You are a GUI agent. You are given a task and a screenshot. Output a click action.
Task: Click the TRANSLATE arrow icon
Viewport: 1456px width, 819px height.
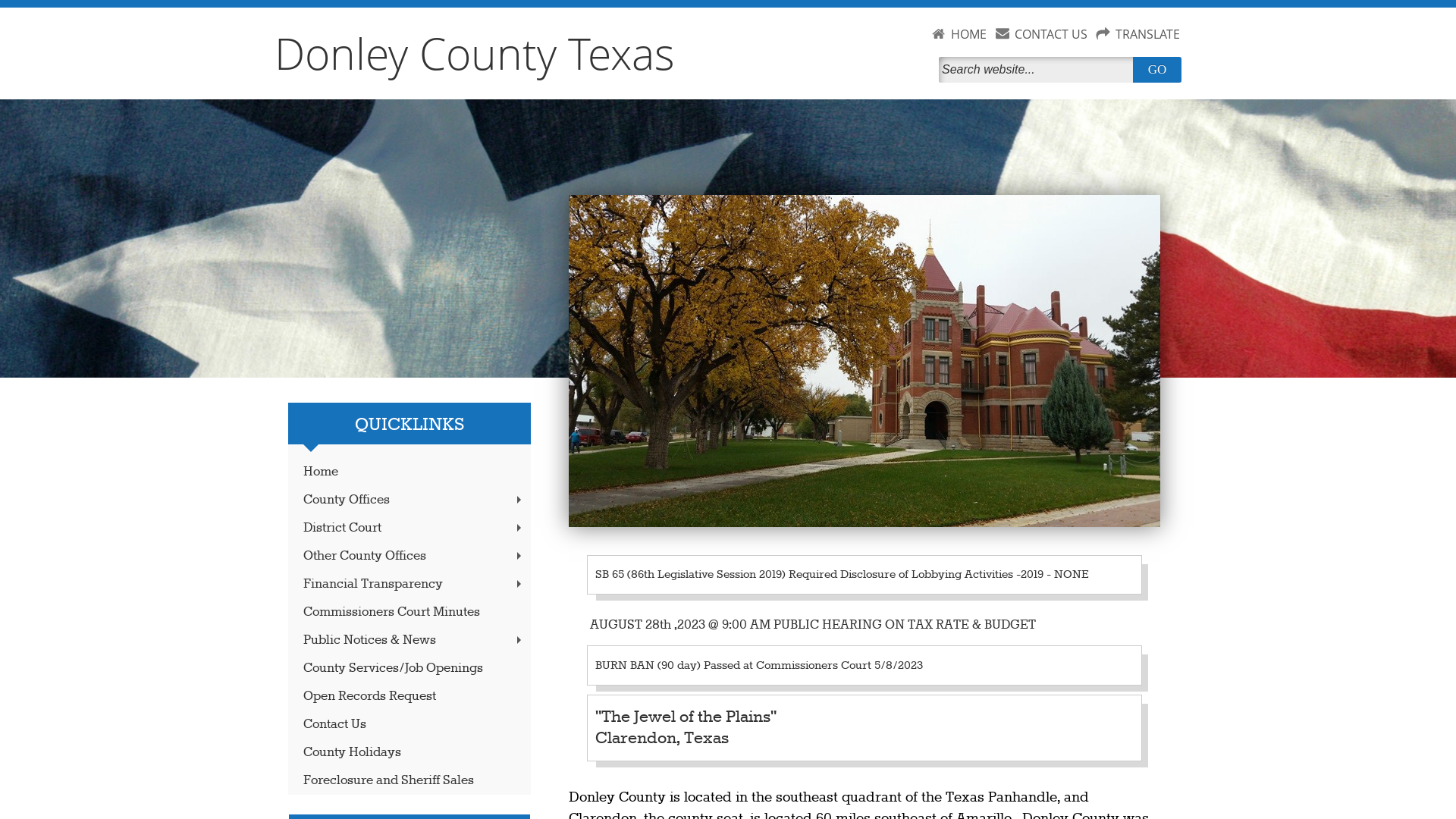1102,33
